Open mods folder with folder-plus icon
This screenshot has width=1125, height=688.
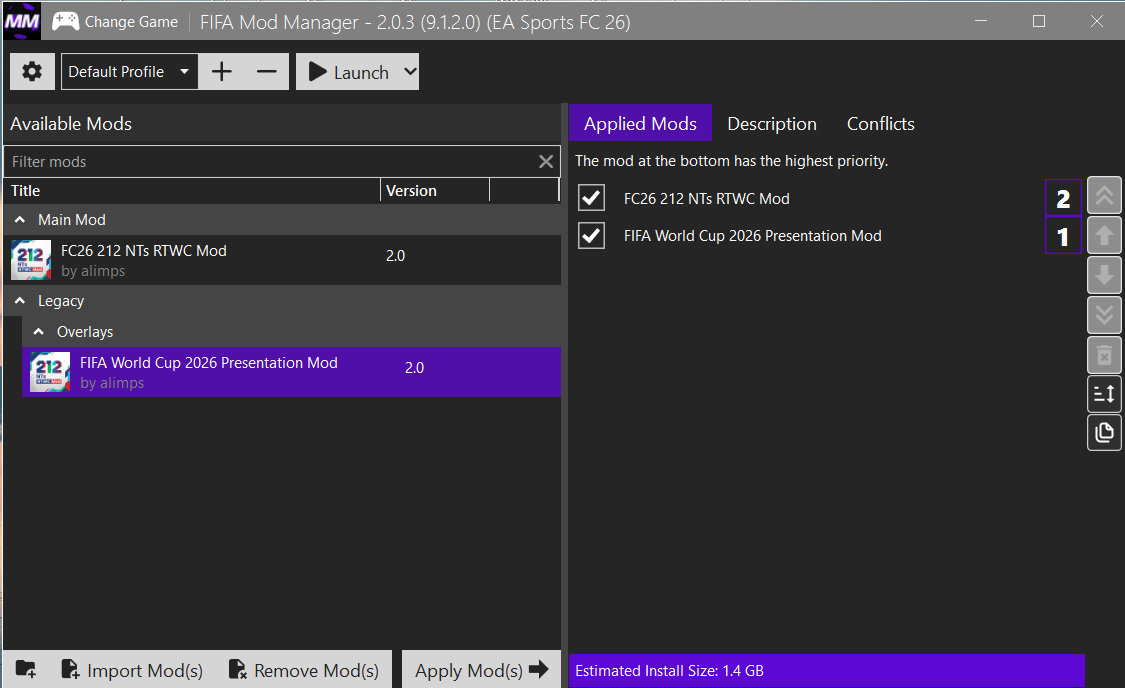tap(26, 669)
